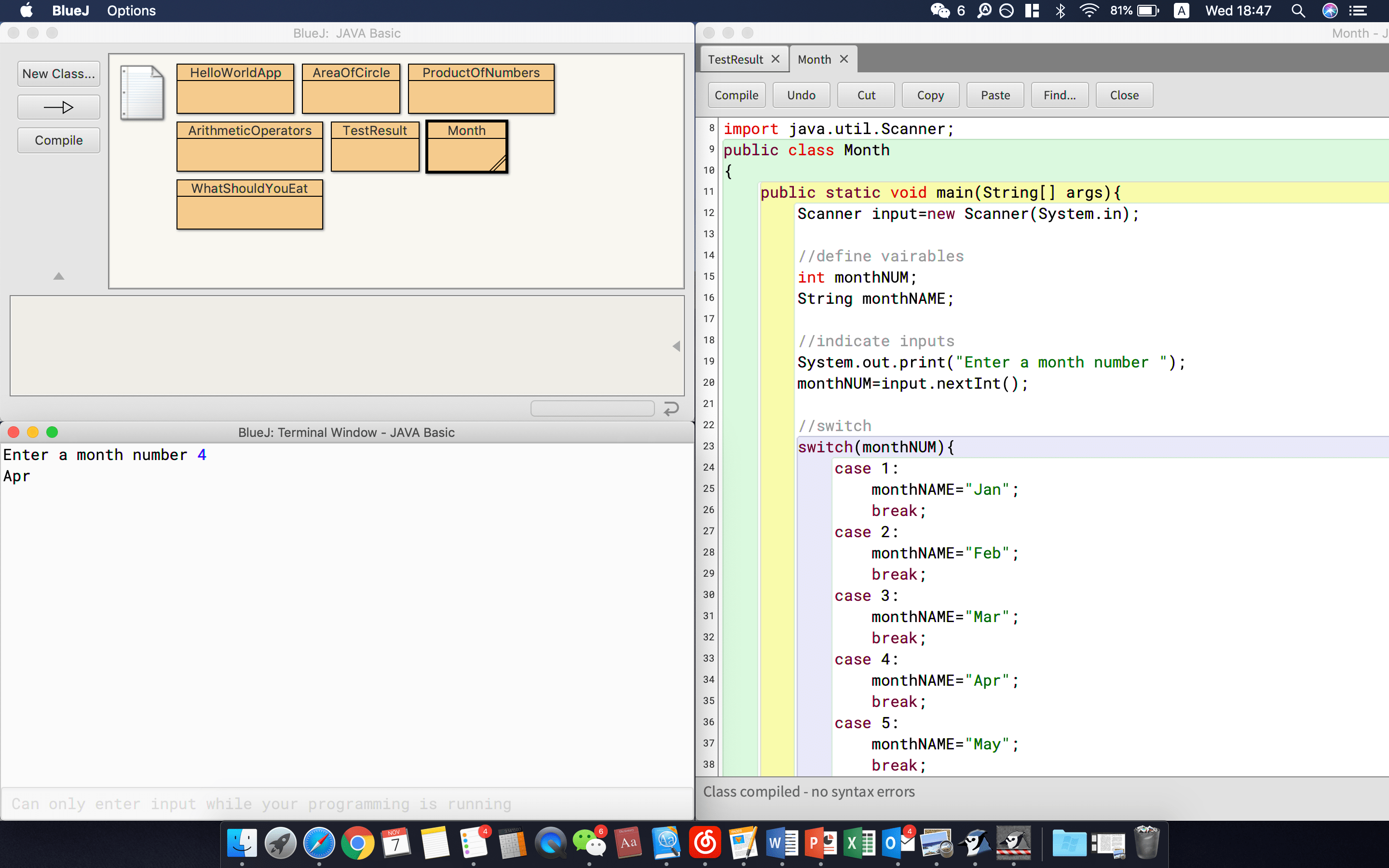Open Wi-Fi status menu
This screenshot has height=868, width=1389.
1088,11
